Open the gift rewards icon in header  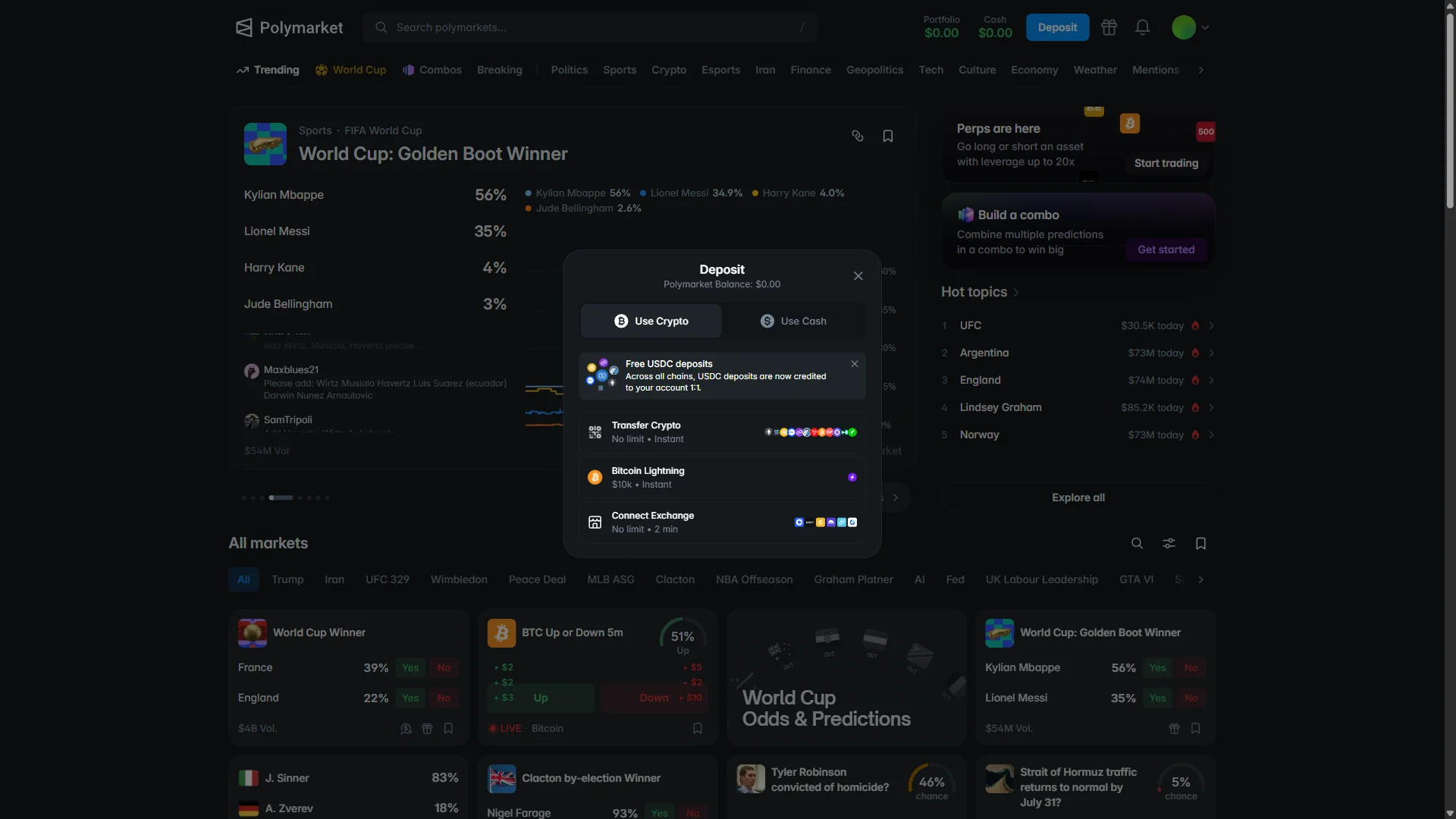click(1109, 27)
